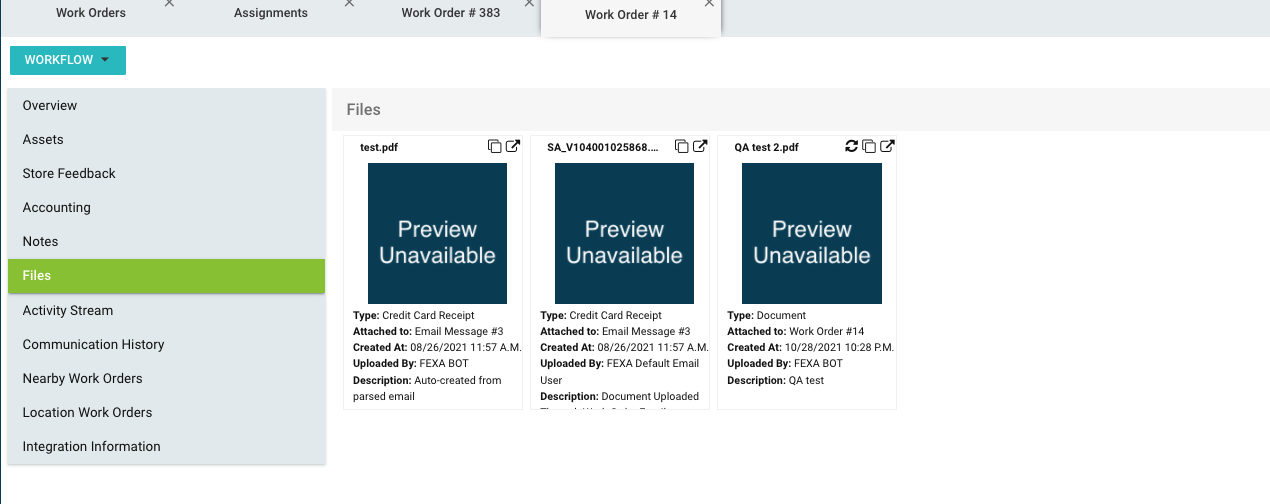
Task: Copy the SA_V104001025868 file card
Action: pos(682,147)
